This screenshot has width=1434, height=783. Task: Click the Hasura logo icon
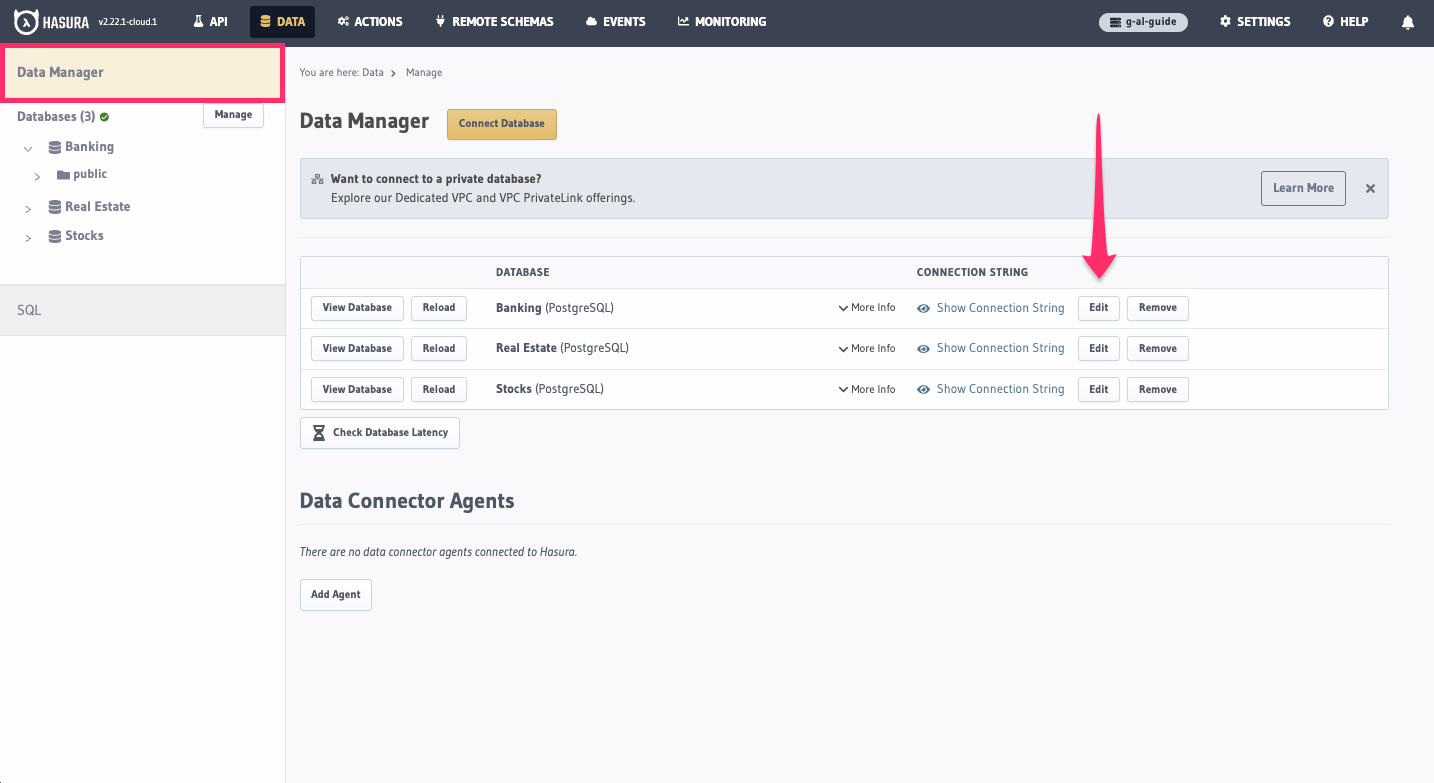coord(26,21)
